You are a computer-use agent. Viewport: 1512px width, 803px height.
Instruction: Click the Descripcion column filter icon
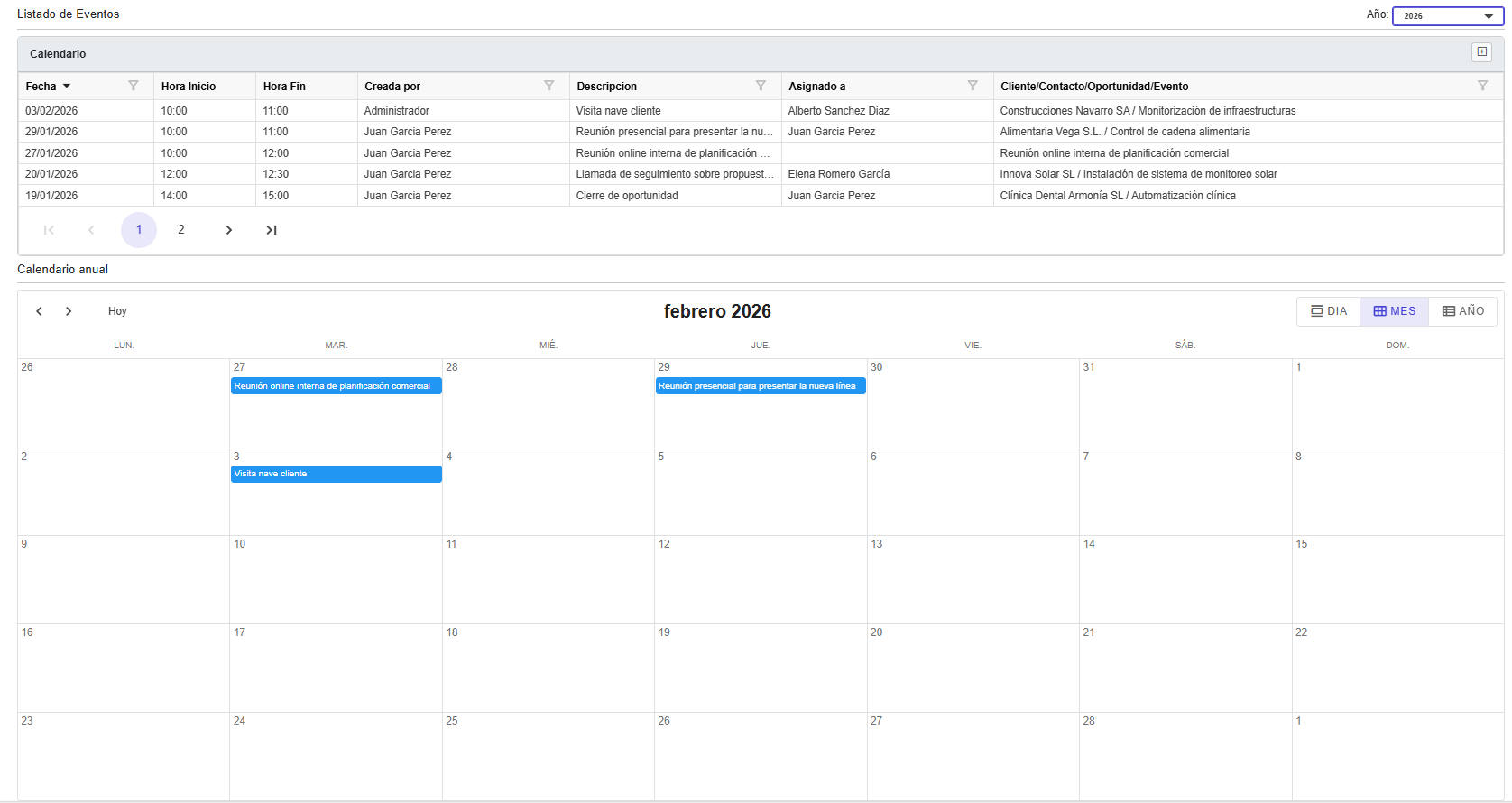pos(761,86)
